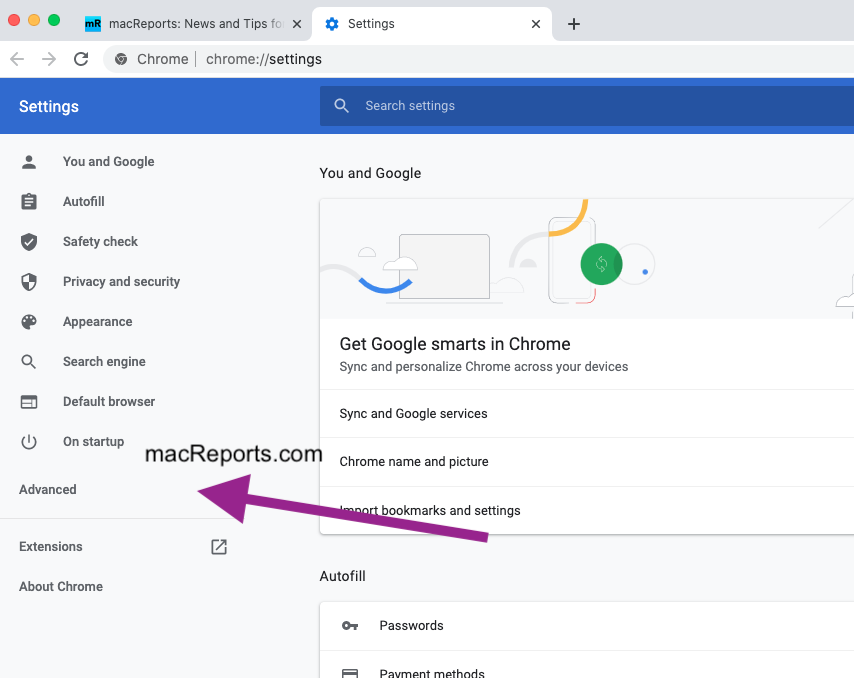The image size is (854, 678).
Task: Click the chrome://settings address bar
Action: (479, 59)
